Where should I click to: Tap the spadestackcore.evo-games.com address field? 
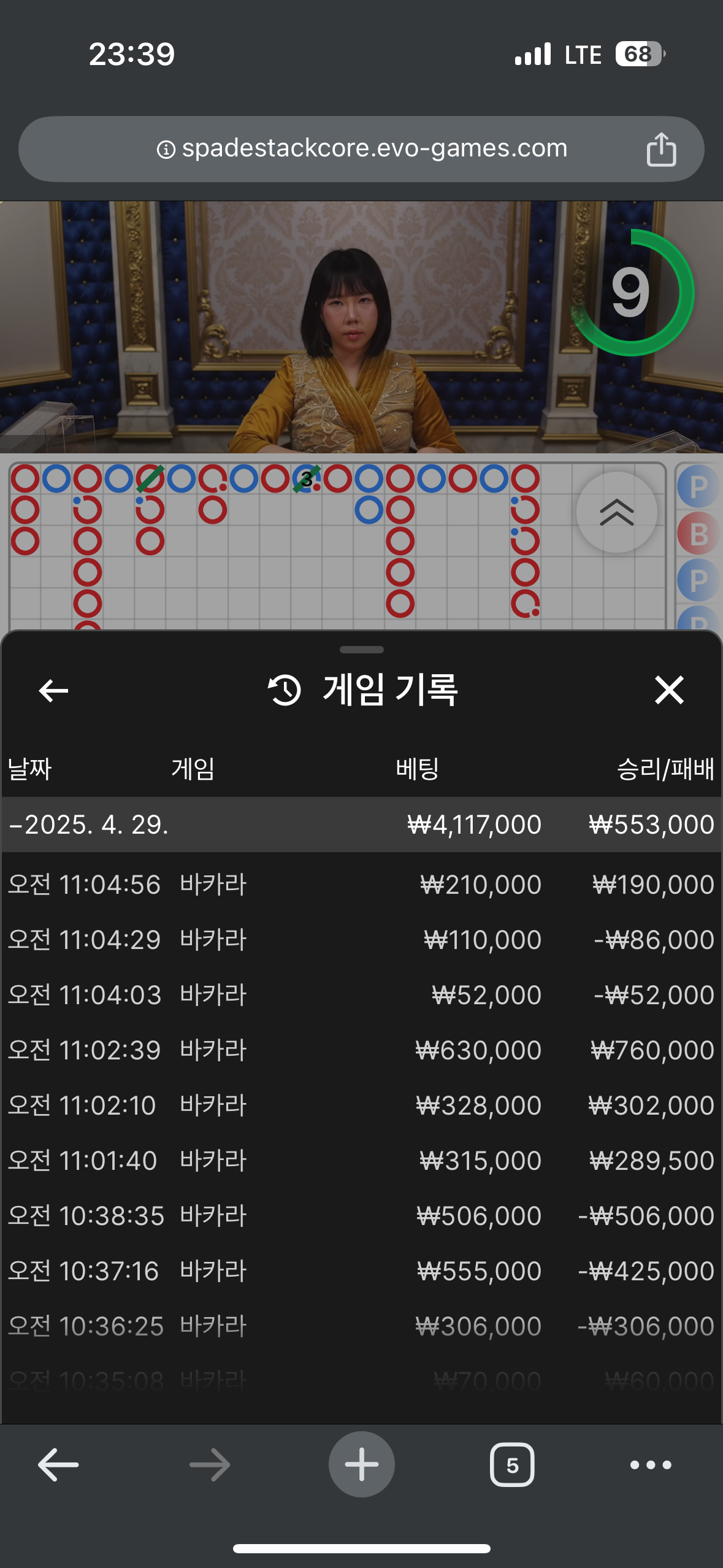coord(361,149)
